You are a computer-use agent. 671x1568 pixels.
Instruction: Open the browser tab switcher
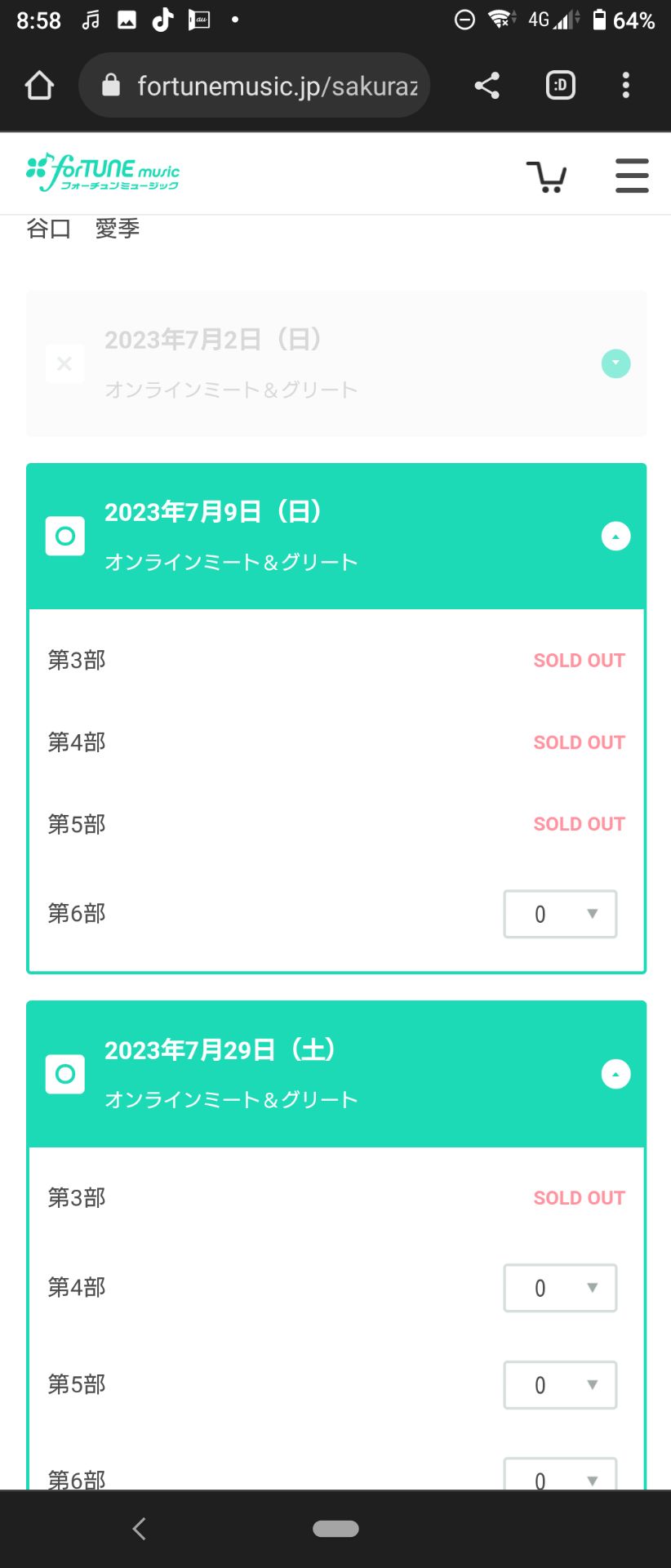560,86
